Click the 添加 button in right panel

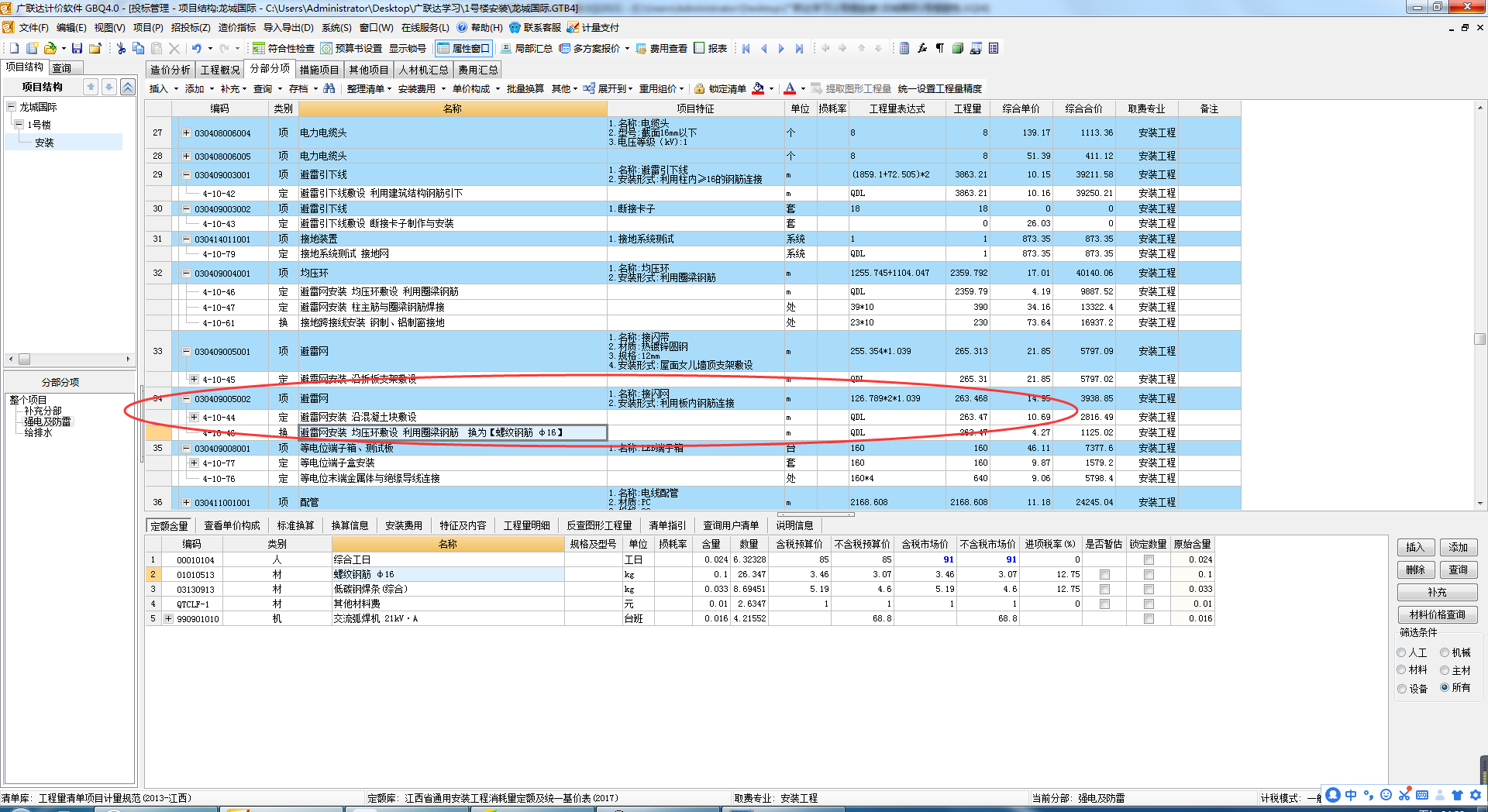tap(1459, 547)
